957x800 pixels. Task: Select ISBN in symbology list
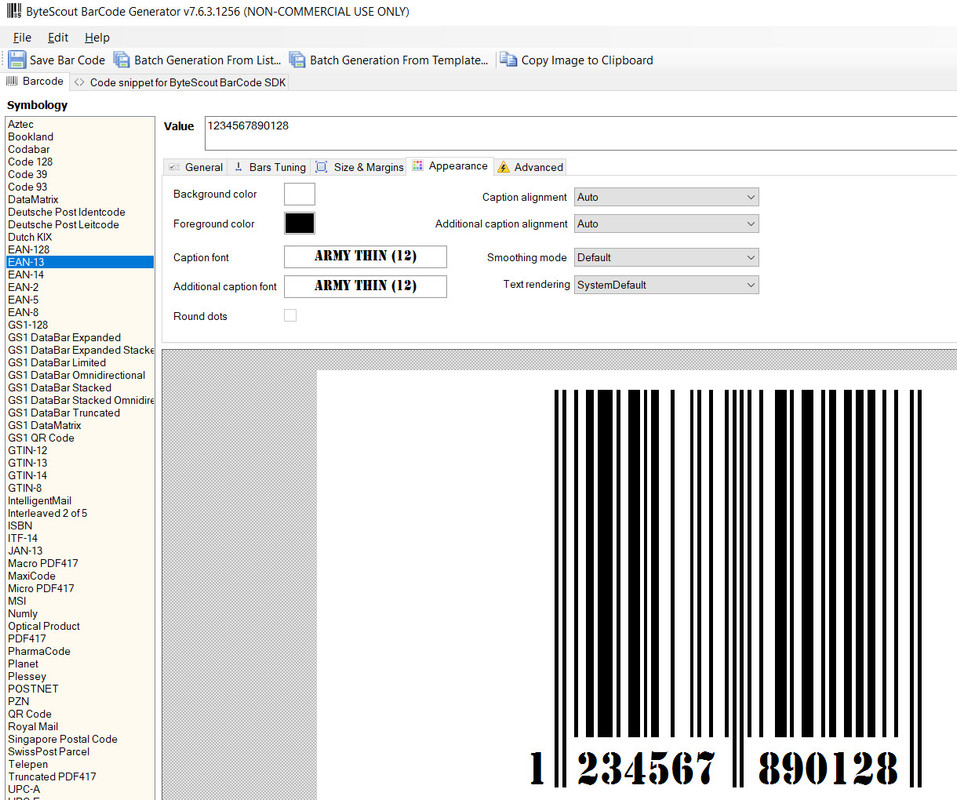pos(20,525)
